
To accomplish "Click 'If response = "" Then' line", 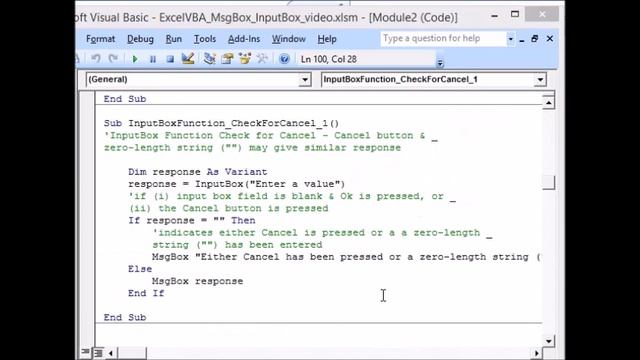I will 192,220.
